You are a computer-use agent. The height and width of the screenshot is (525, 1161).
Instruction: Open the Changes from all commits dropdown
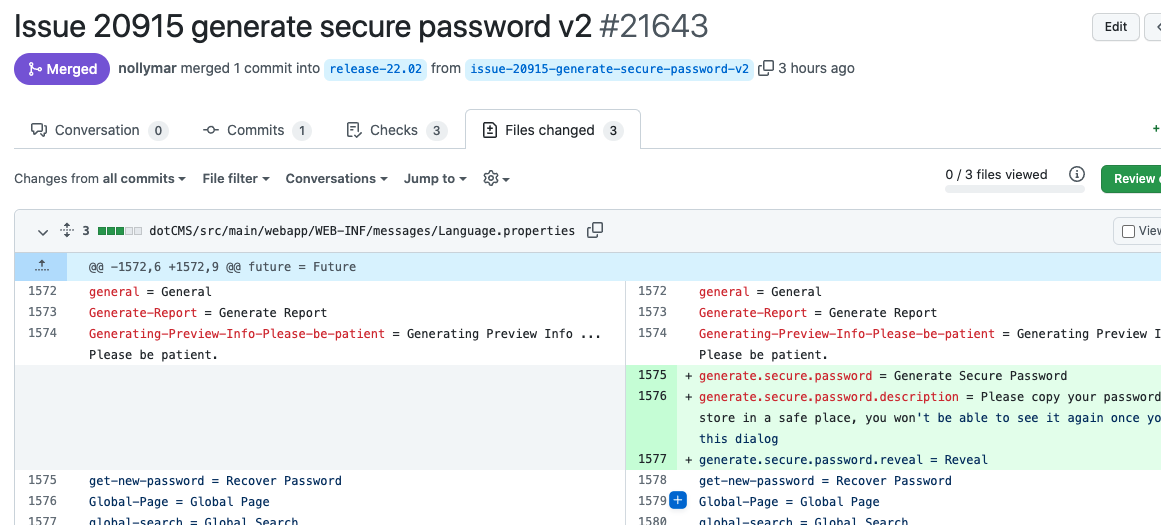coord(100,178)
